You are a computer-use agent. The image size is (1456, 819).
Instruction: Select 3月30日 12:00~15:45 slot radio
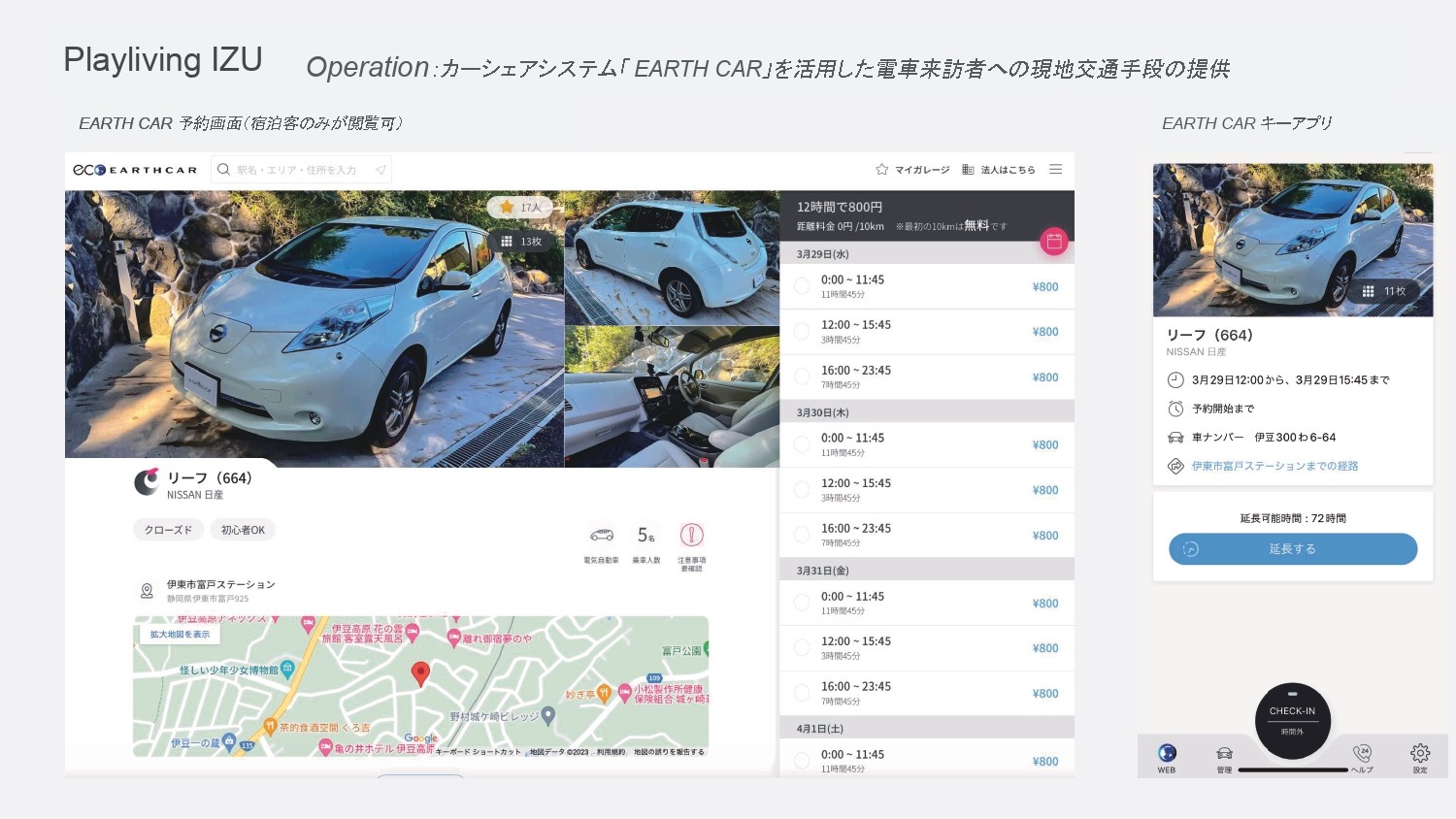[x=802, y=490]
